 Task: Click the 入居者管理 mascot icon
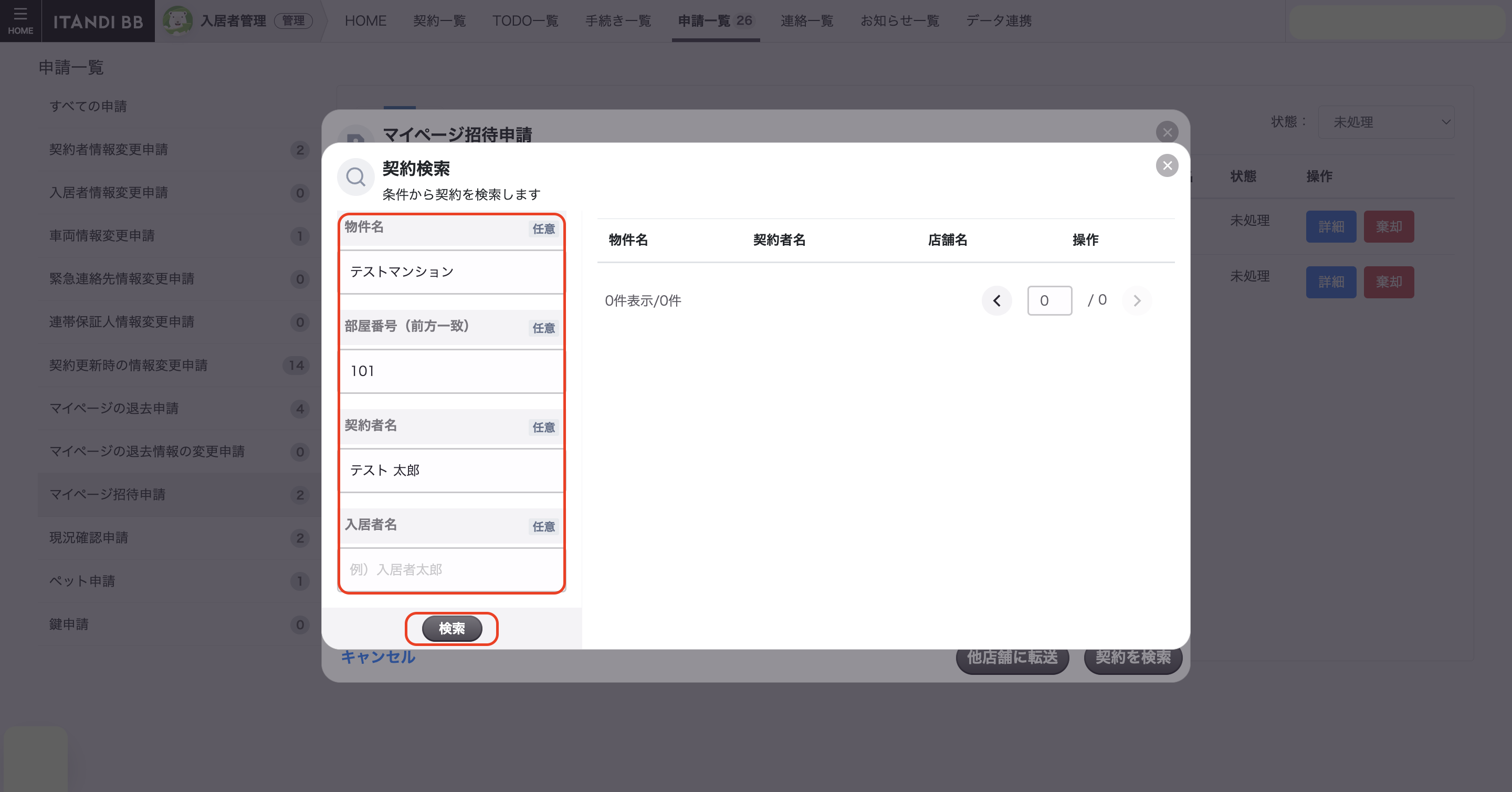click(x=177, y=20)
